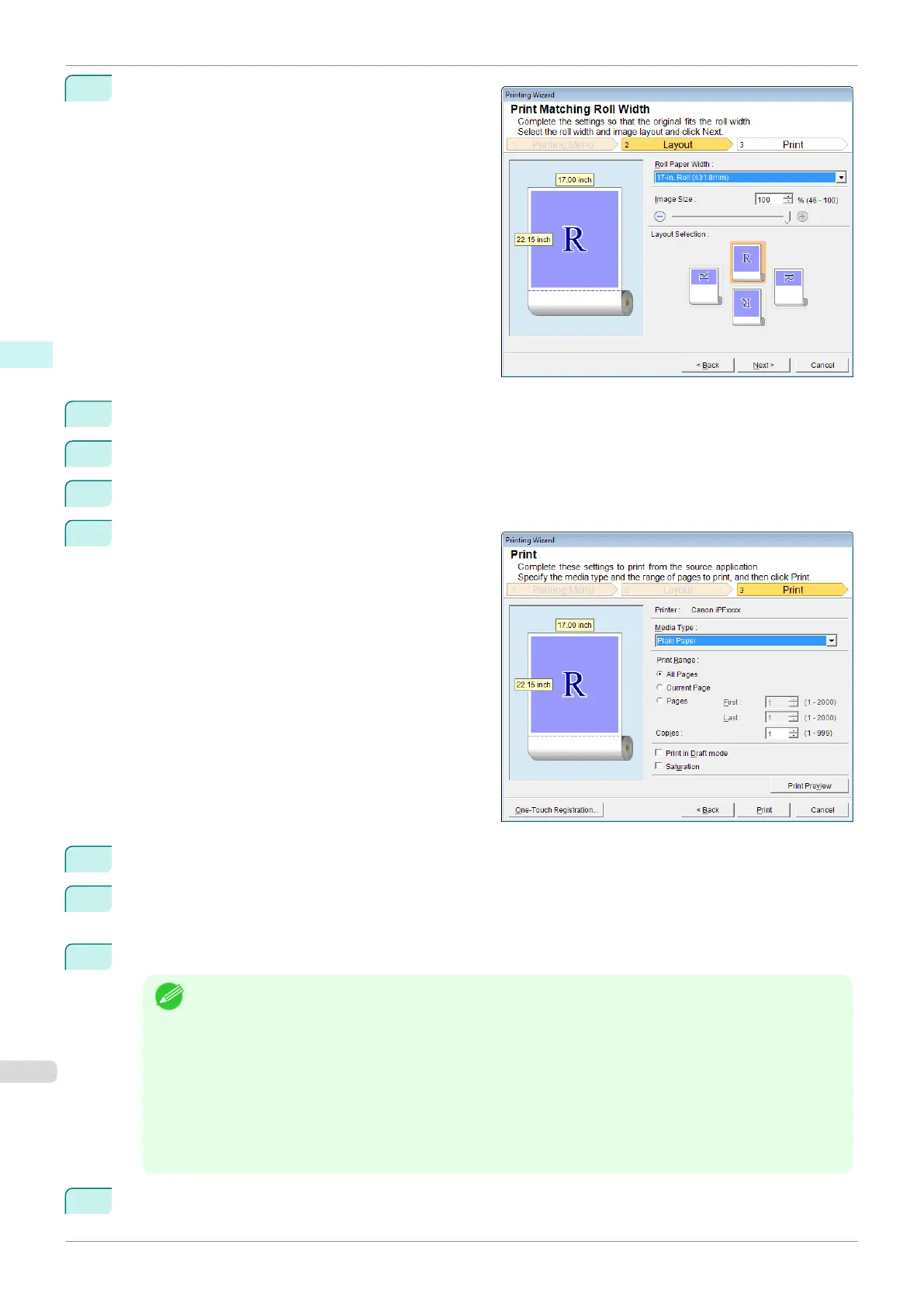This screenshot has width=924, height=1307.
Task: Click the Print Preview button
Action: pyautogui.click(x=809, y=786)
